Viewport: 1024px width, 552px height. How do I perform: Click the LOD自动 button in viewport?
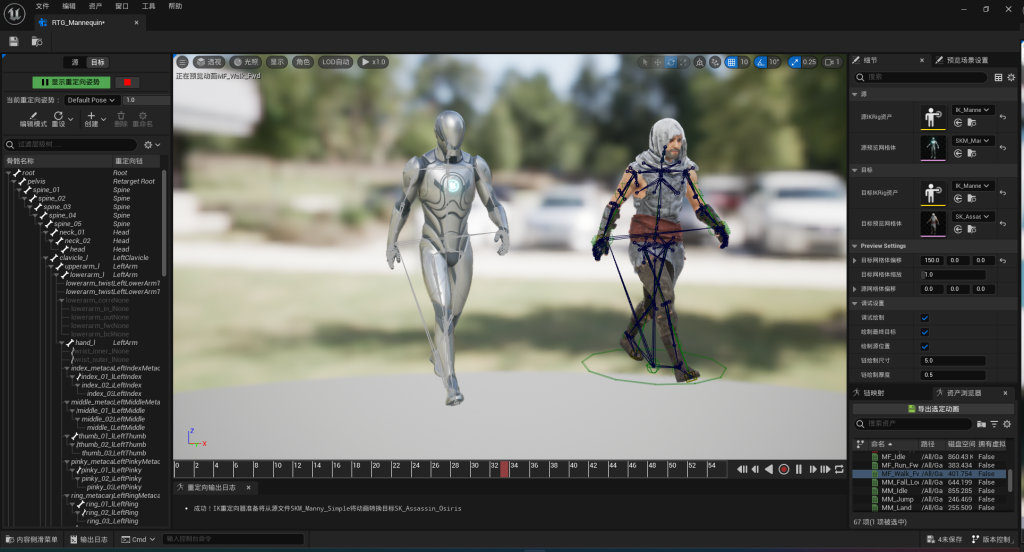[336, 62]
